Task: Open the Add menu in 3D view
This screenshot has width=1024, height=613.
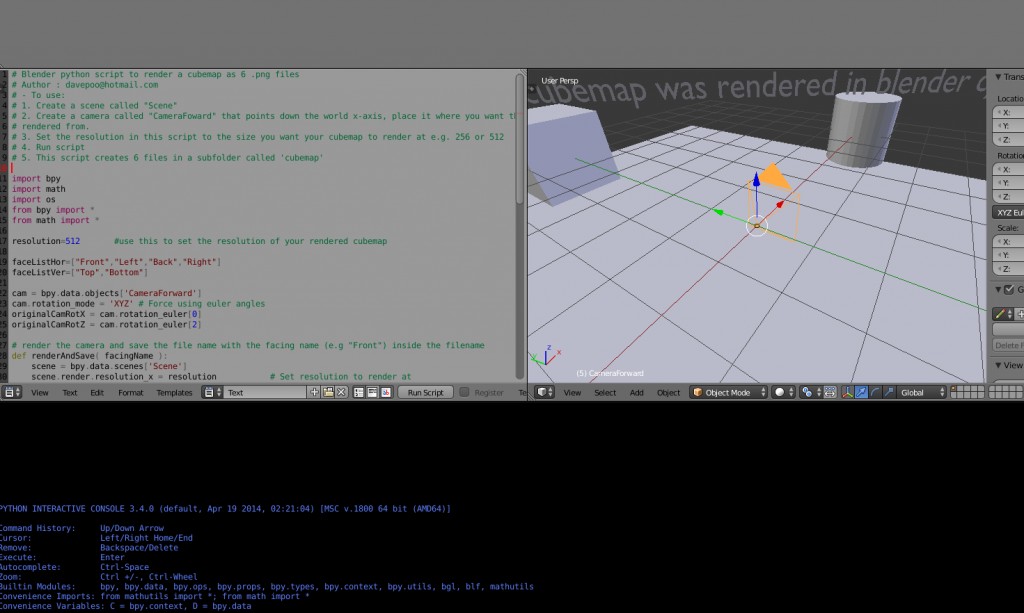Action: tap(637, 392)
